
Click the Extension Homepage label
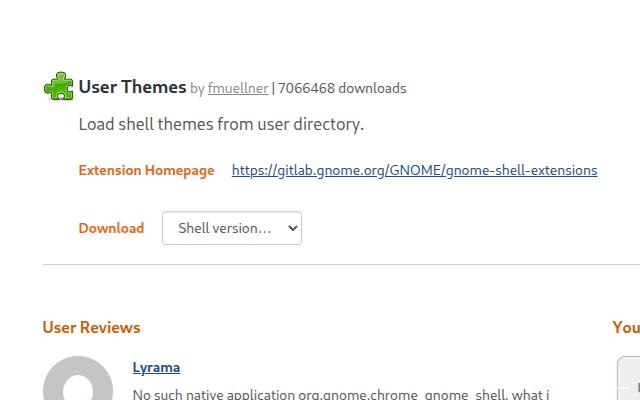point(146,170)
